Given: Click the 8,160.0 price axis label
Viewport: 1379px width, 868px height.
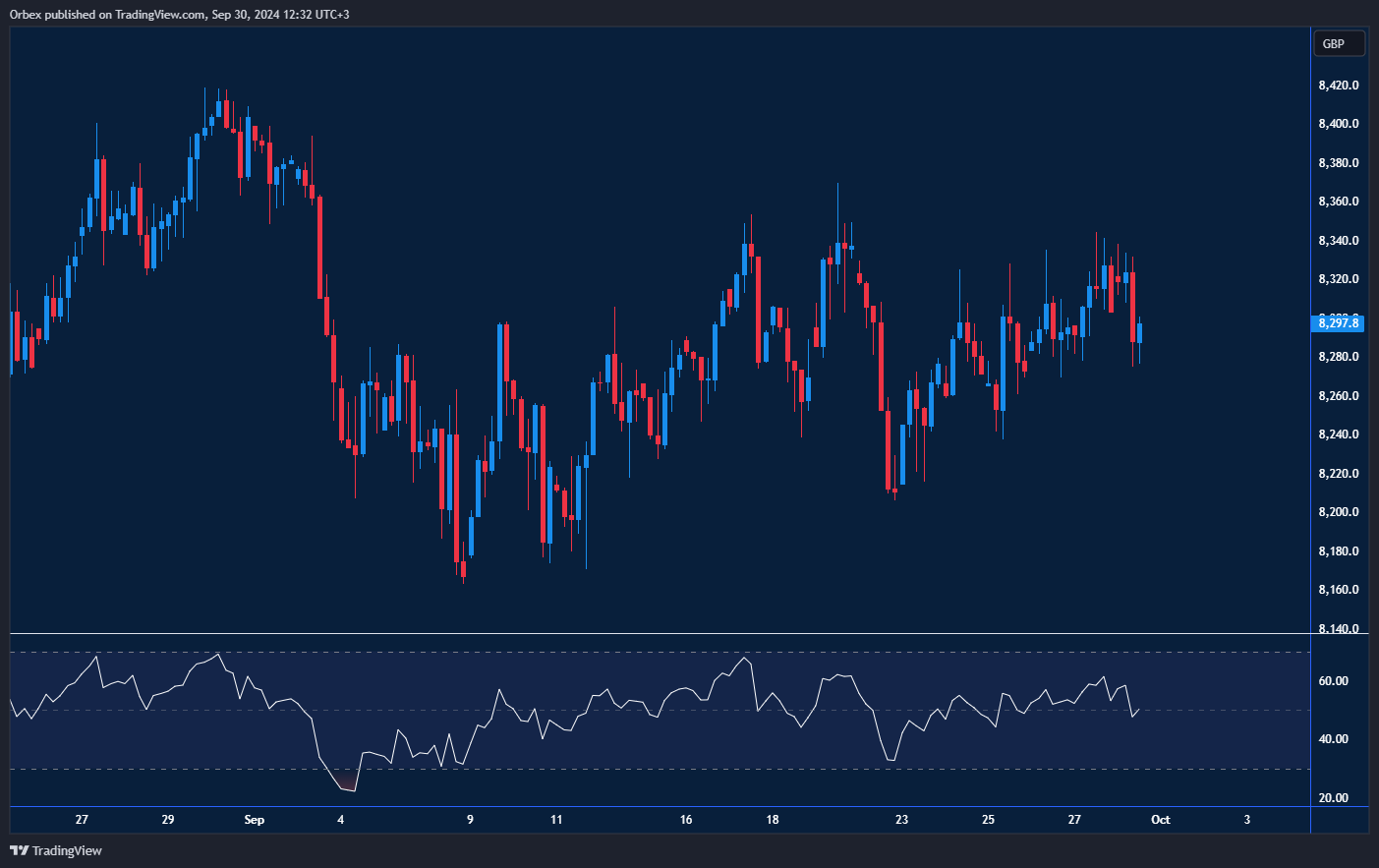Looking at the screenshot, I should [x=1338, y=590].
